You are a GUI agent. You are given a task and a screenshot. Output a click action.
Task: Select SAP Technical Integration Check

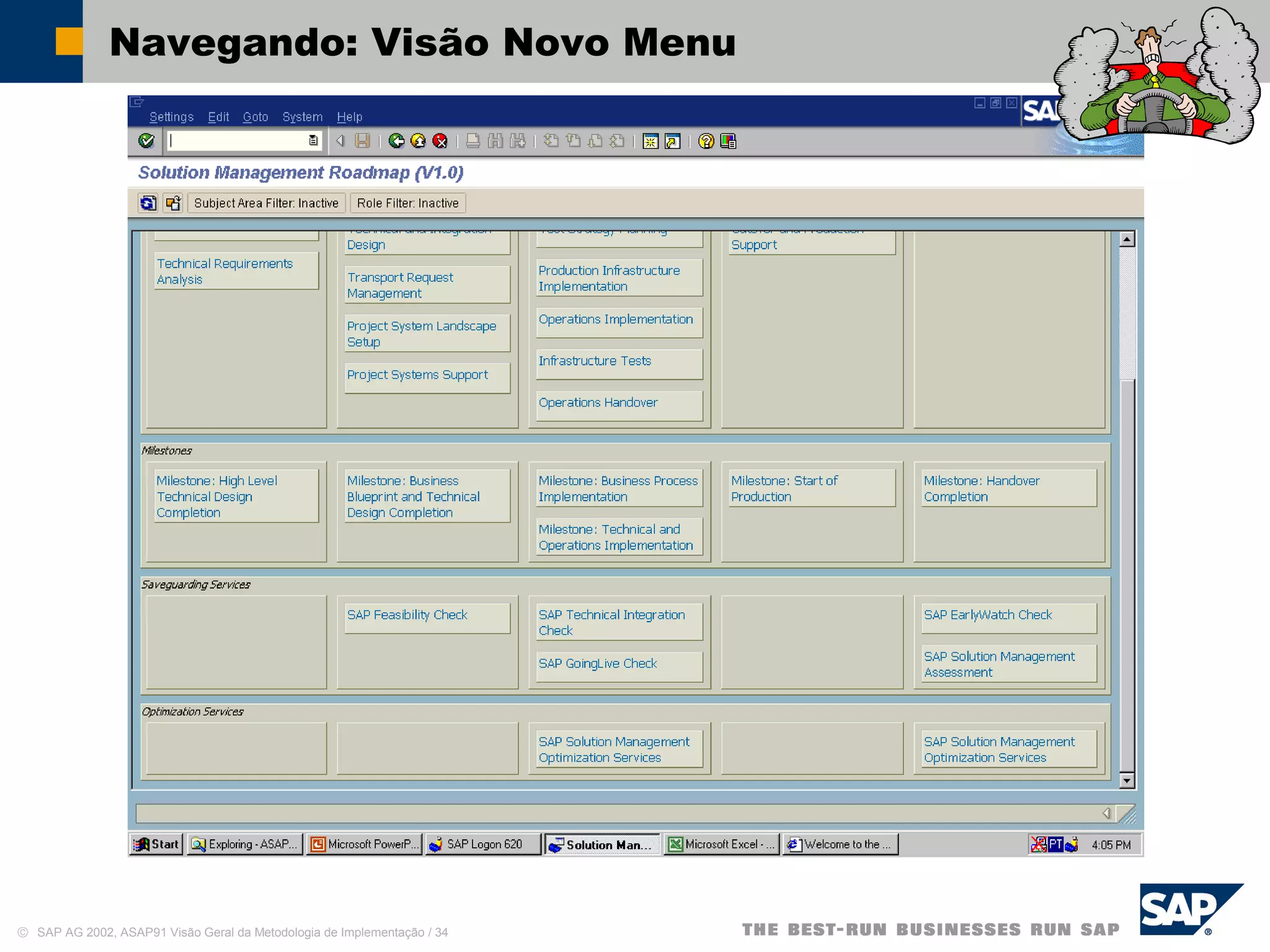point(619,622)
